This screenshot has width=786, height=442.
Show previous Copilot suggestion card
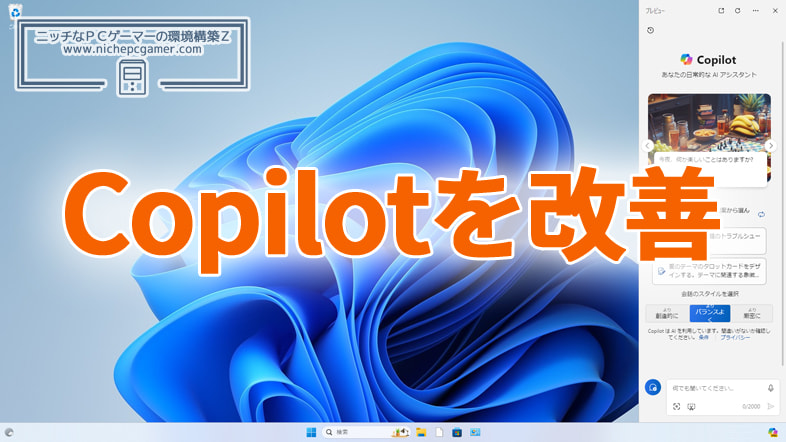(648, 145)
